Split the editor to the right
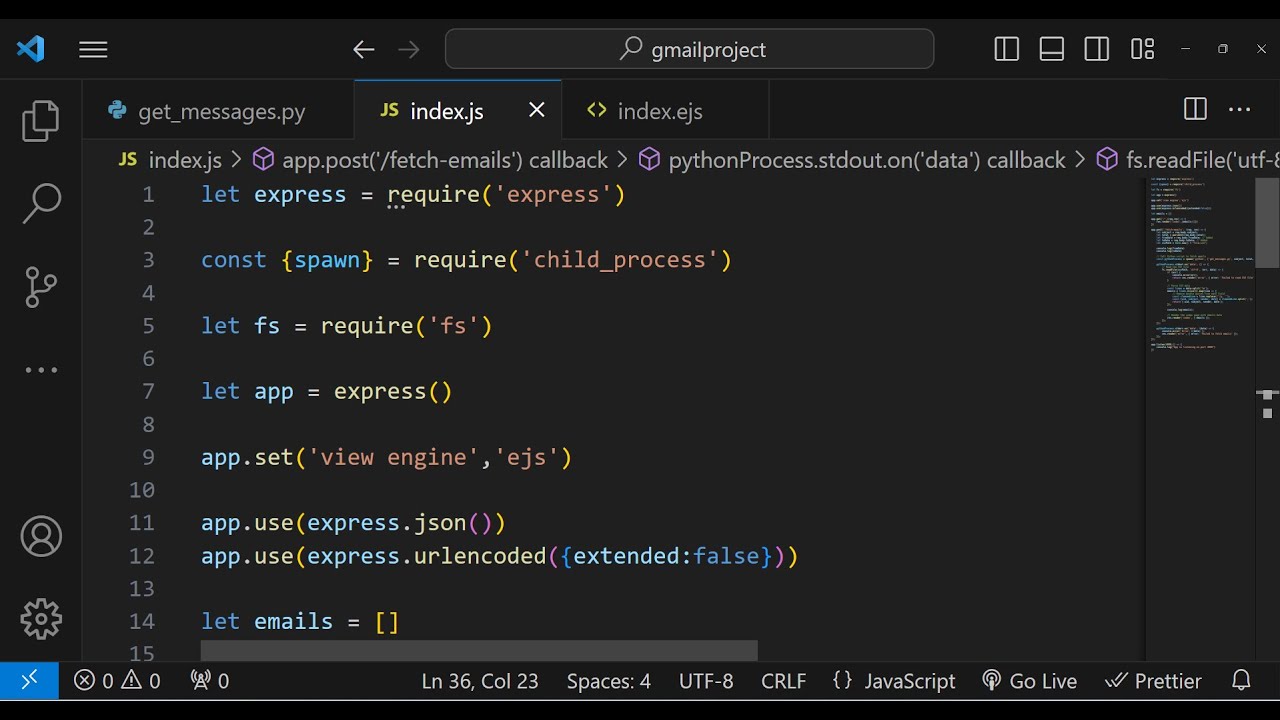 1195,110
